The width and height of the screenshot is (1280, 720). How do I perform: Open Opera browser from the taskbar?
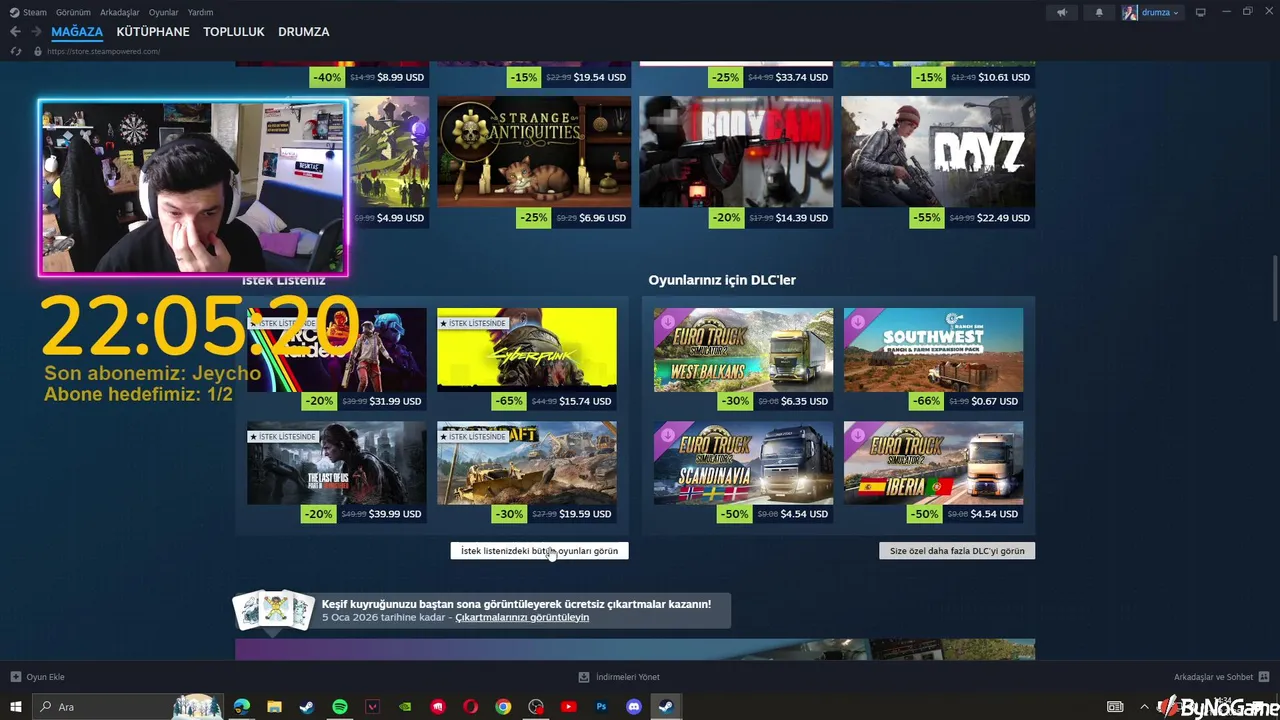coord(470,707)
